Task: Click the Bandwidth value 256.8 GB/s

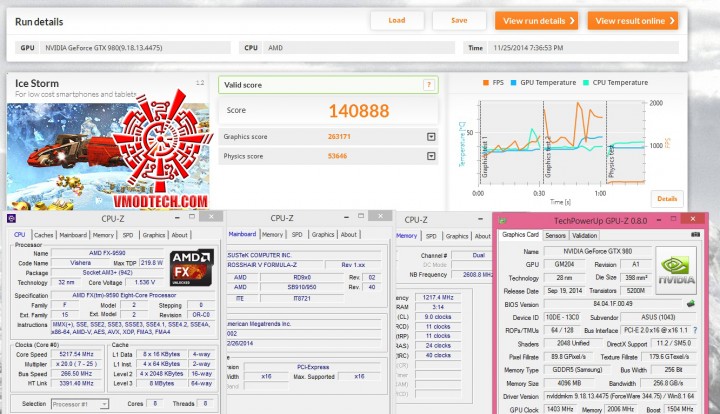Action: click(x=668, y=383)
